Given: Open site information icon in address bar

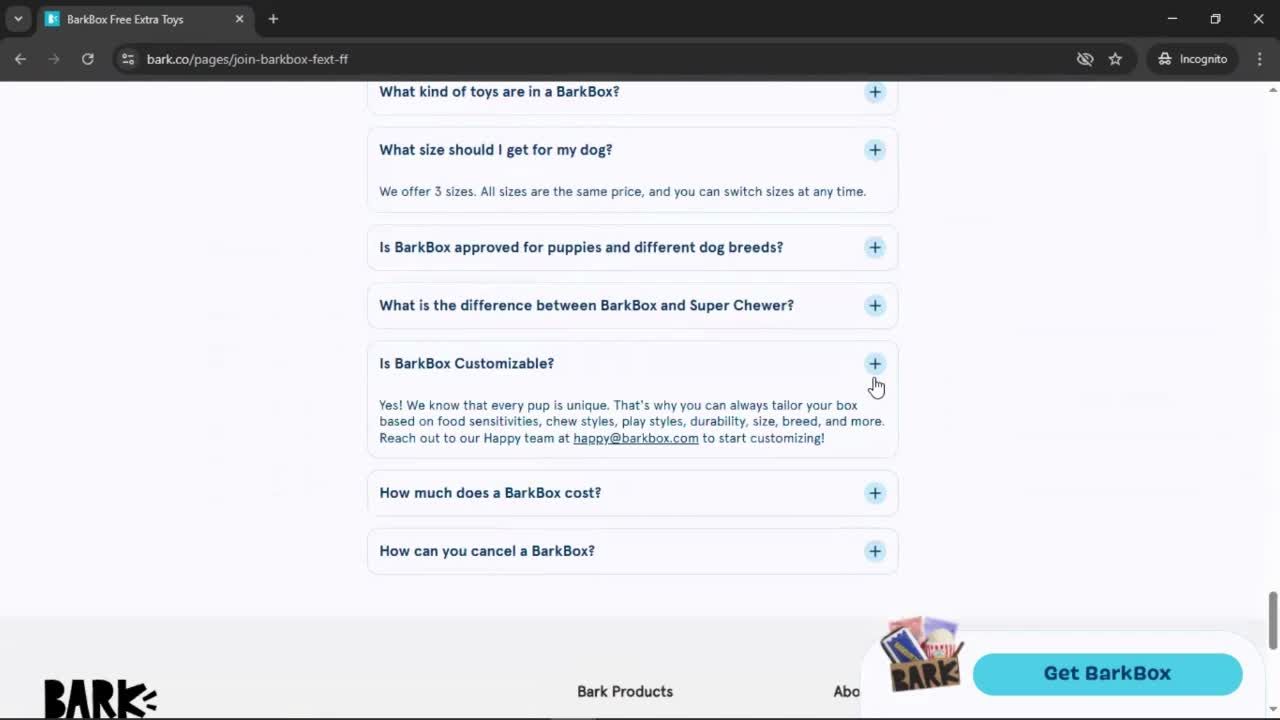Looking at the screenshot, I should point(127,59).
